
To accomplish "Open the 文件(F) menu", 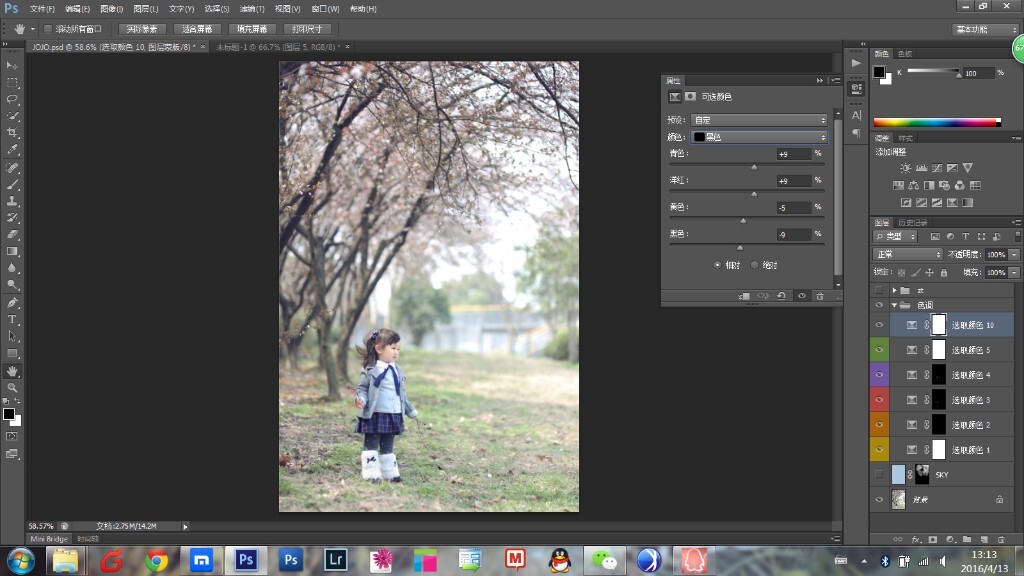I will (x=42, y=8).
